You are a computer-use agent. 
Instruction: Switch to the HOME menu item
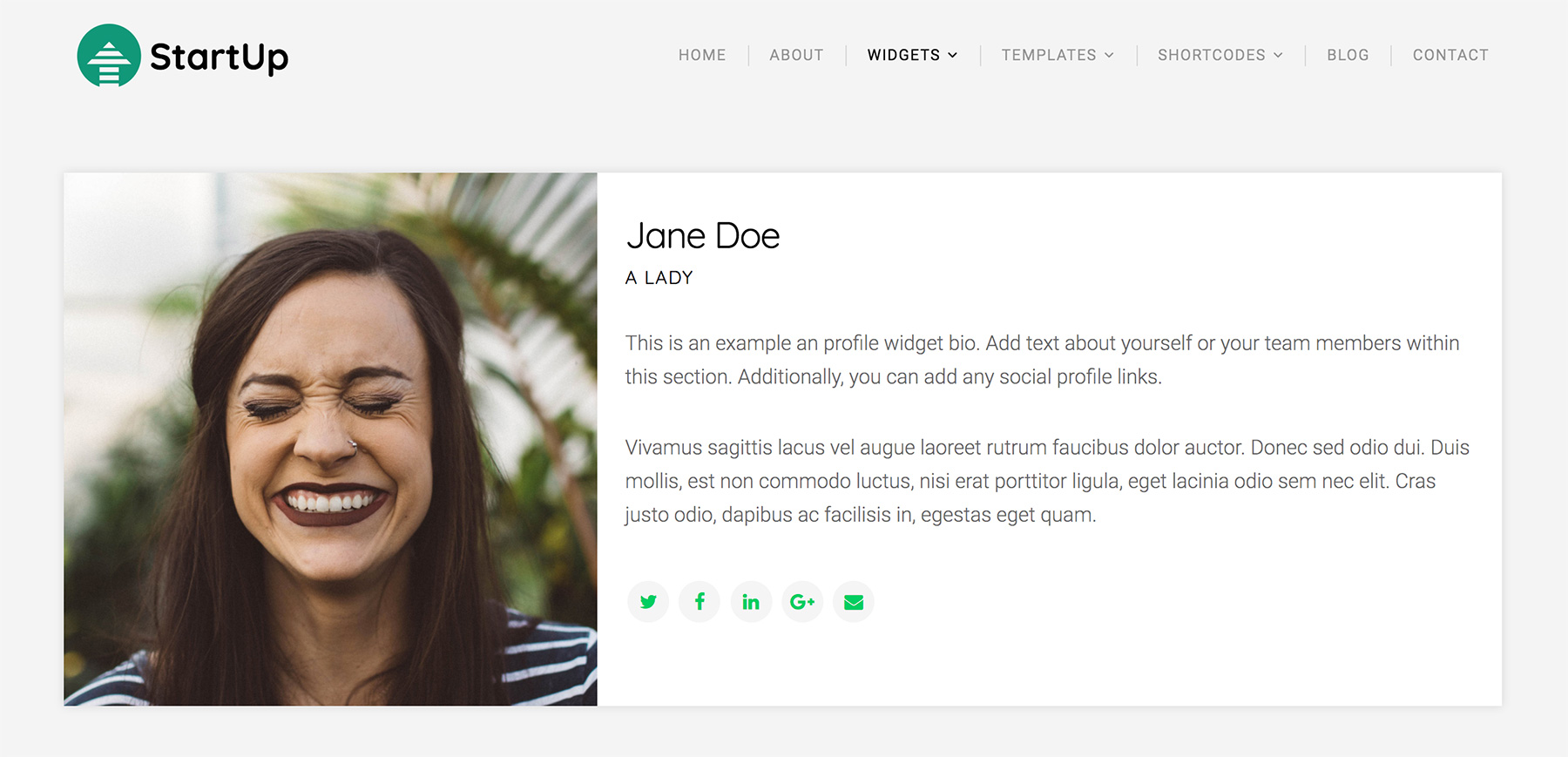[702, 55]
